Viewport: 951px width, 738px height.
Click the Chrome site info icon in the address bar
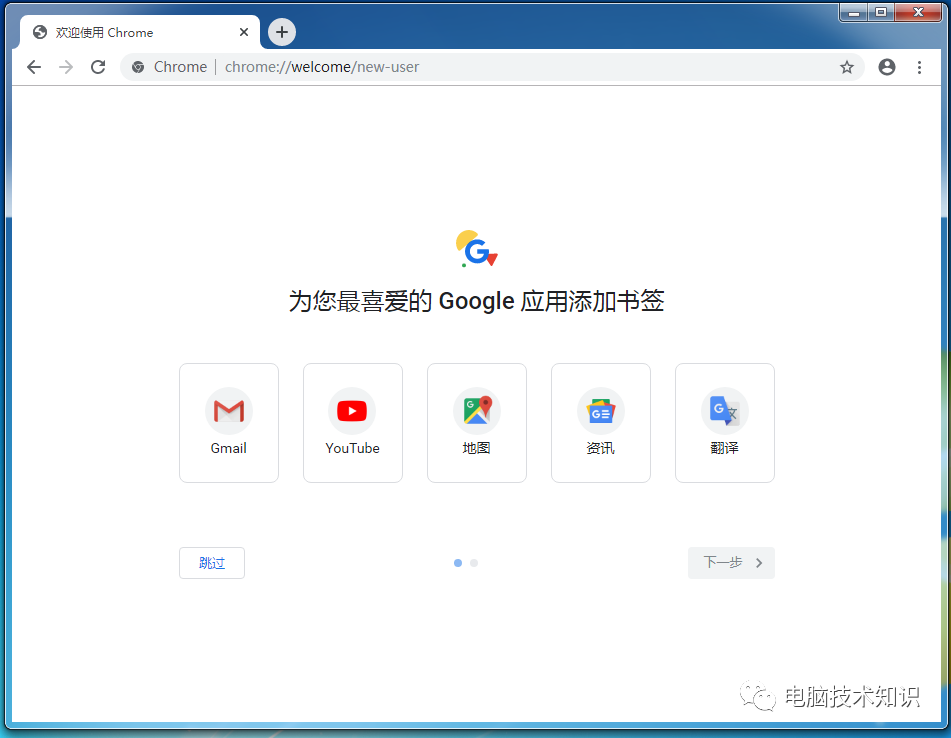point(138,67)
